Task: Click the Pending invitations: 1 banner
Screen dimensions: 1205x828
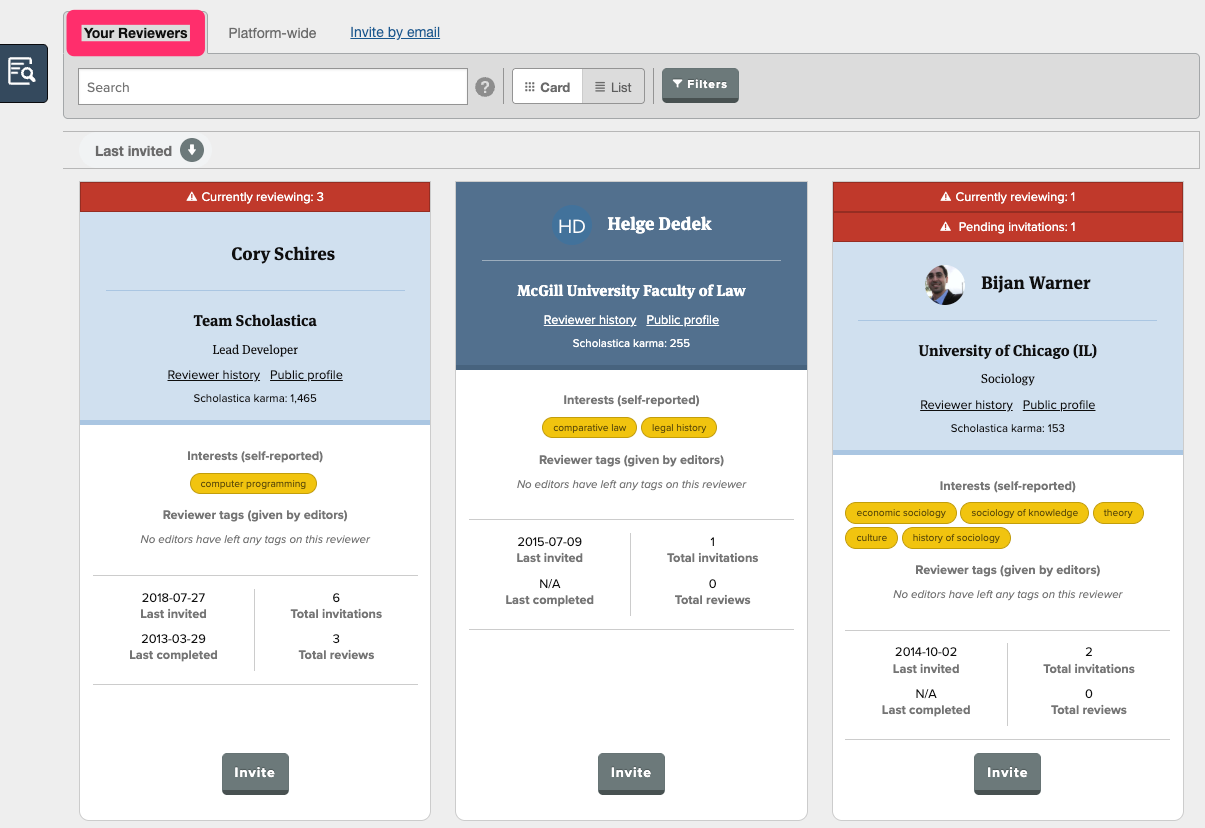Action: [1008, 227]
